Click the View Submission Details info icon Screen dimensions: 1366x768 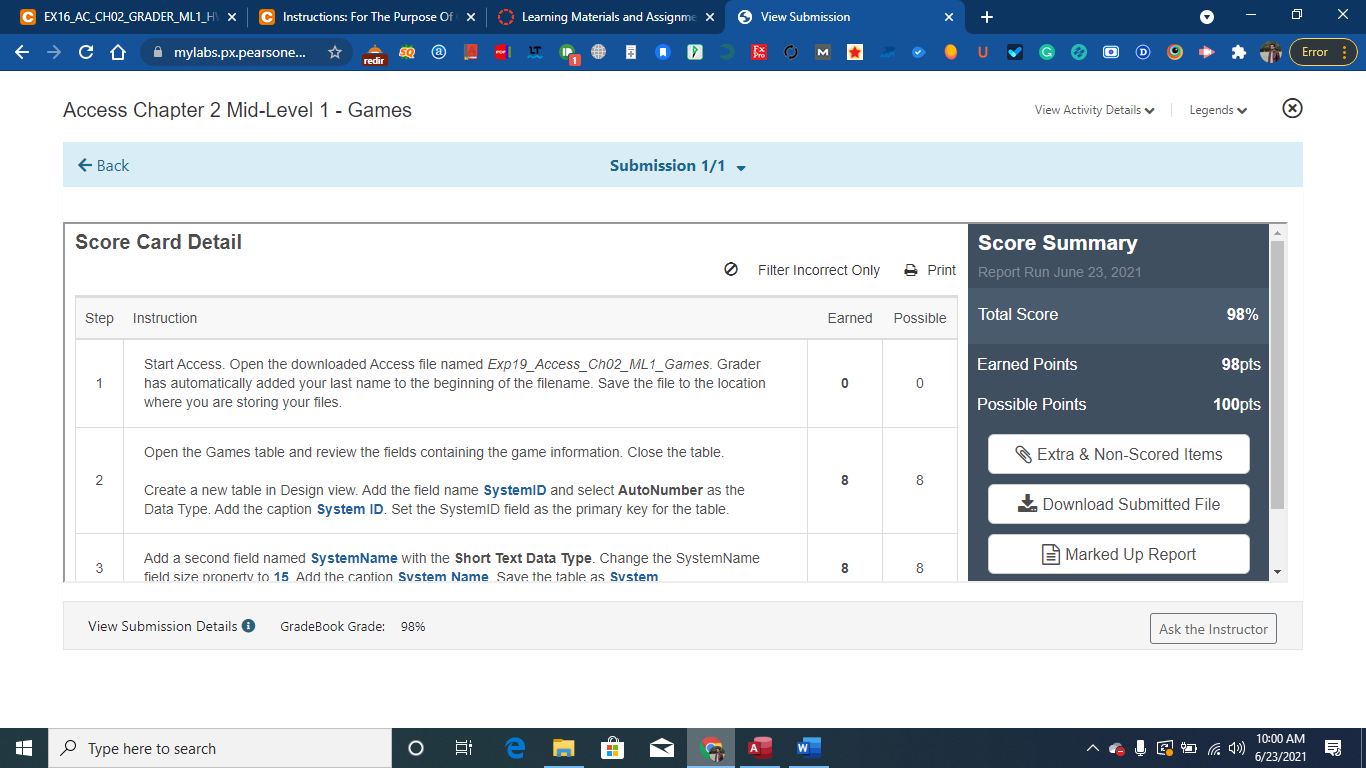(x=249, y=626)
